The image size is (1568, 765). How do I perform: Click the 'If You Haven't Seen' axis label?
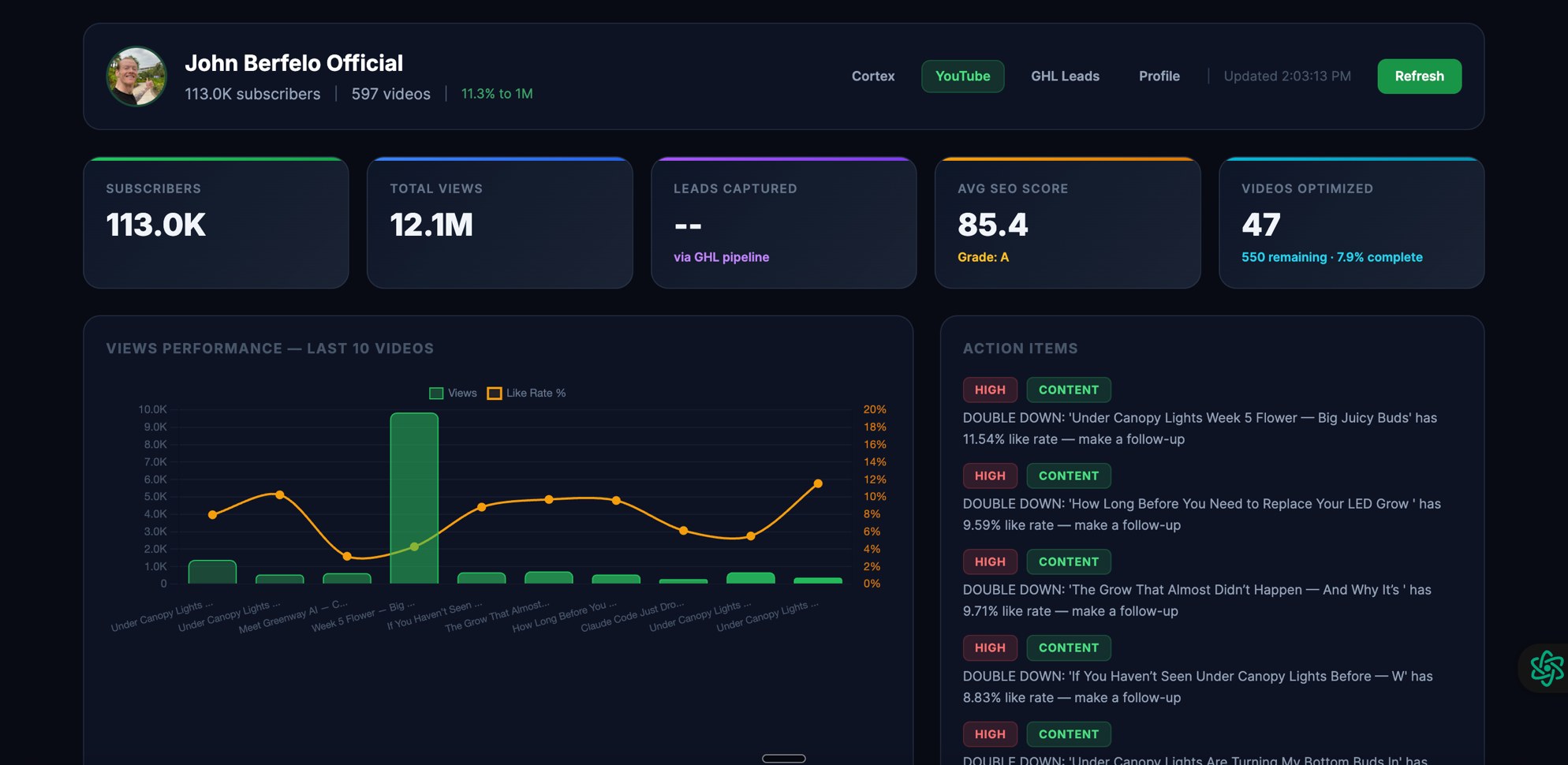click(434, 616)
